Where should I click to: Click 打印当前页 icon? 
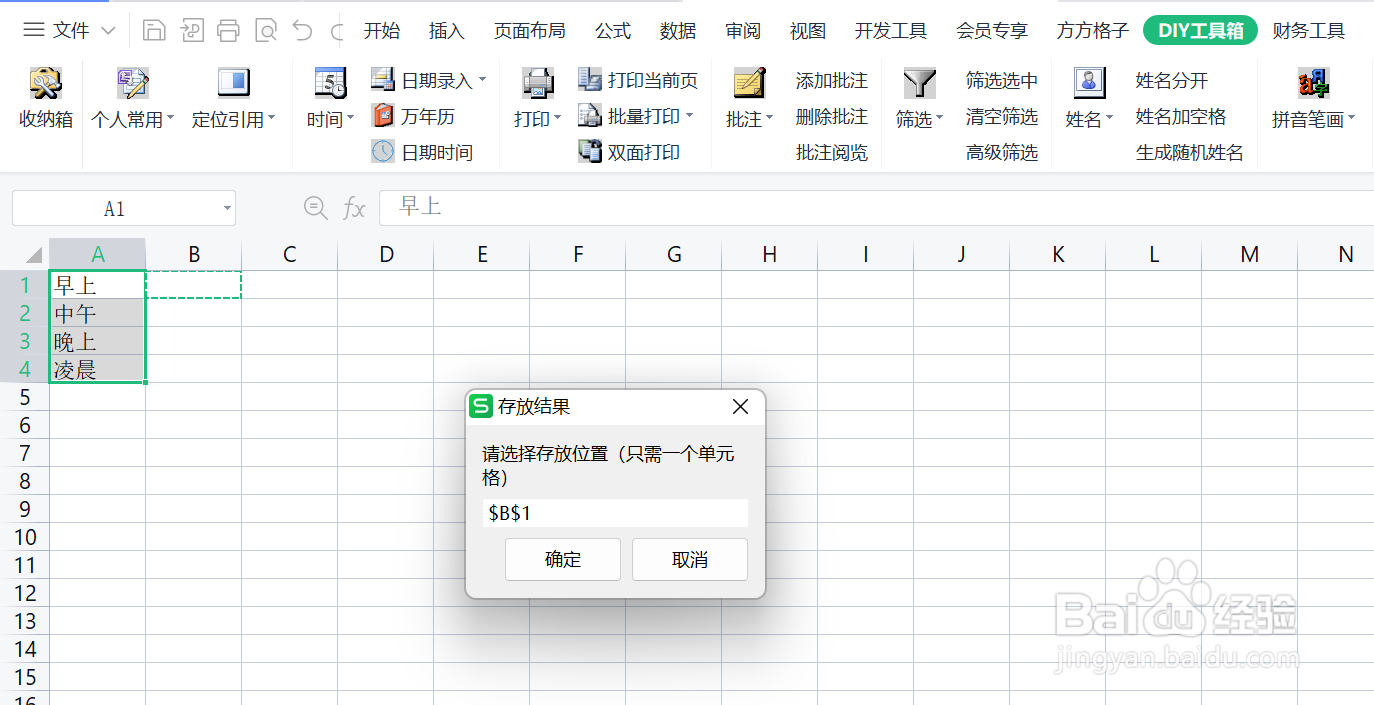click(590, 80)
